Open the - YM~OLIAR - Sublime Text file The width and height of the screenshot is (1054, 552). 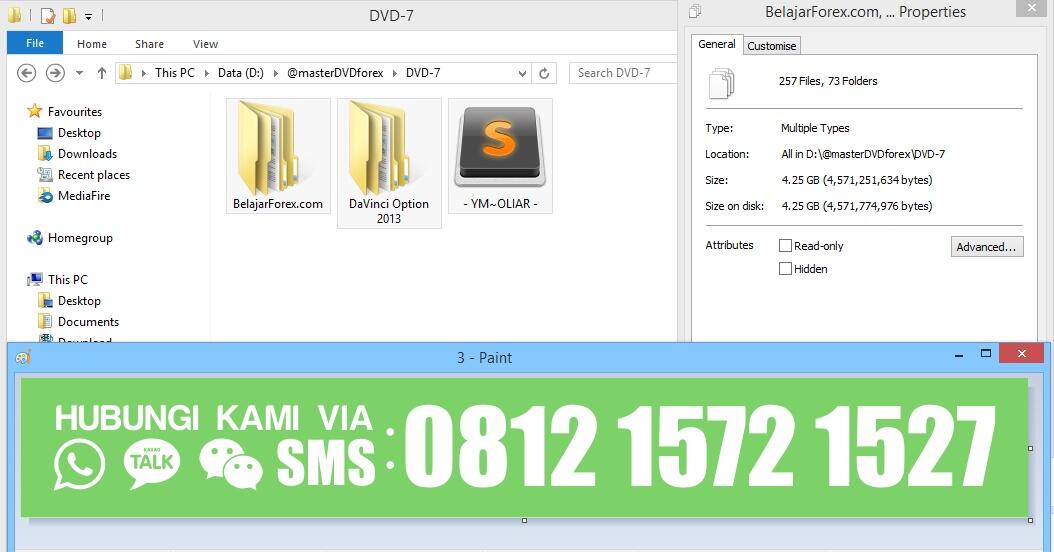point(500,156)
